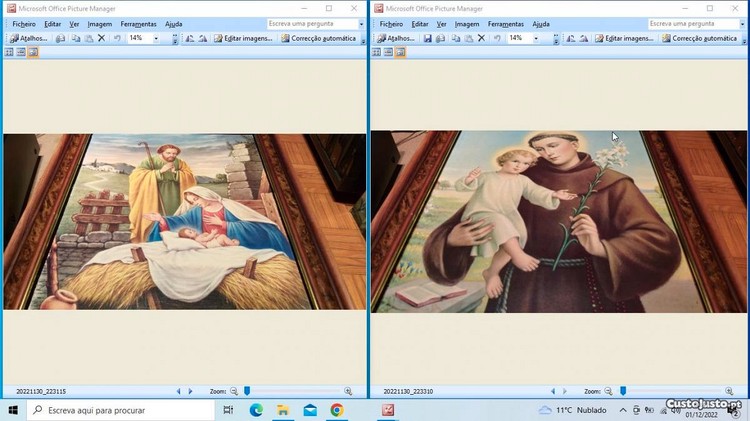Click the Save icon in right window
750x421 pixels.
tap(428, 39)
